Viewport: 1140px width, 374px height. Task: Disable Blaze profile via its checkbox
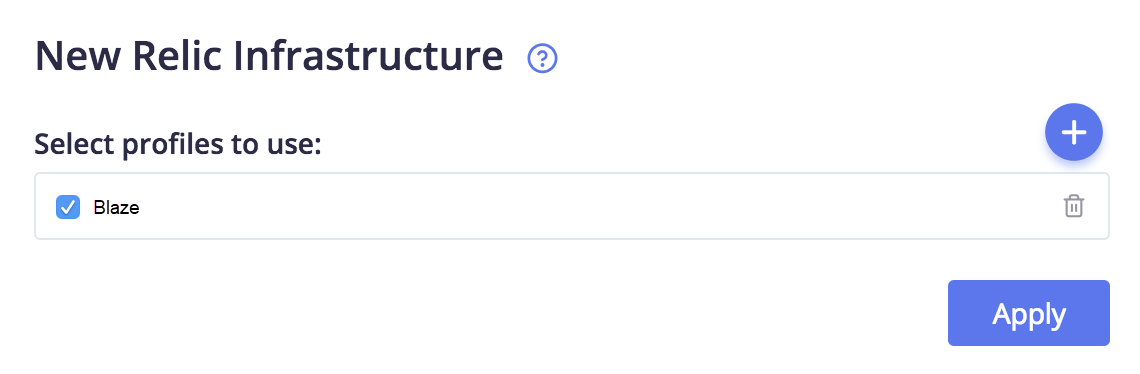click(x=68, y=207)
